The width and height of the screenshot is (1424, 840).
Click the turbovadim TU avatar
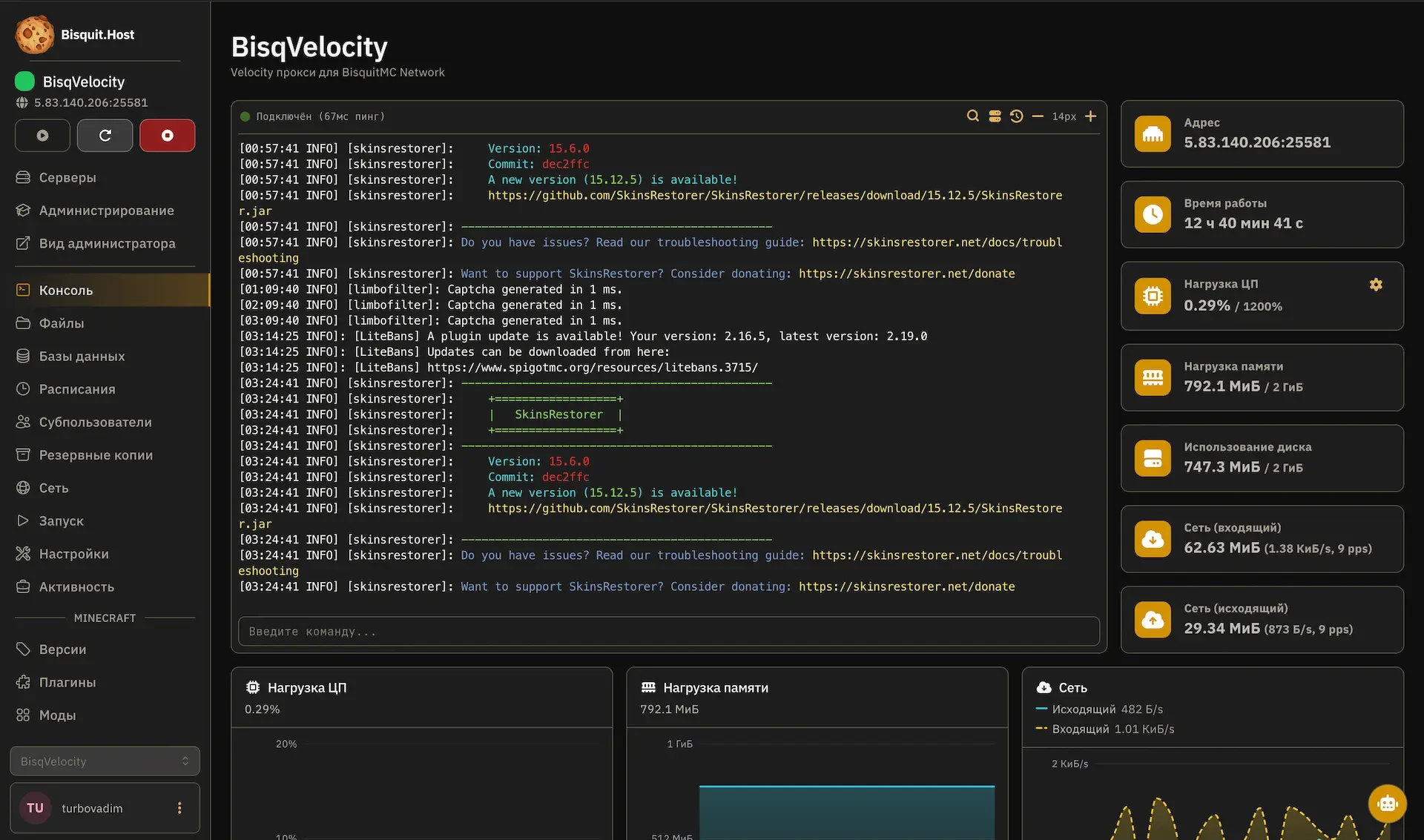pyautogui.click(x=35, y=808)
